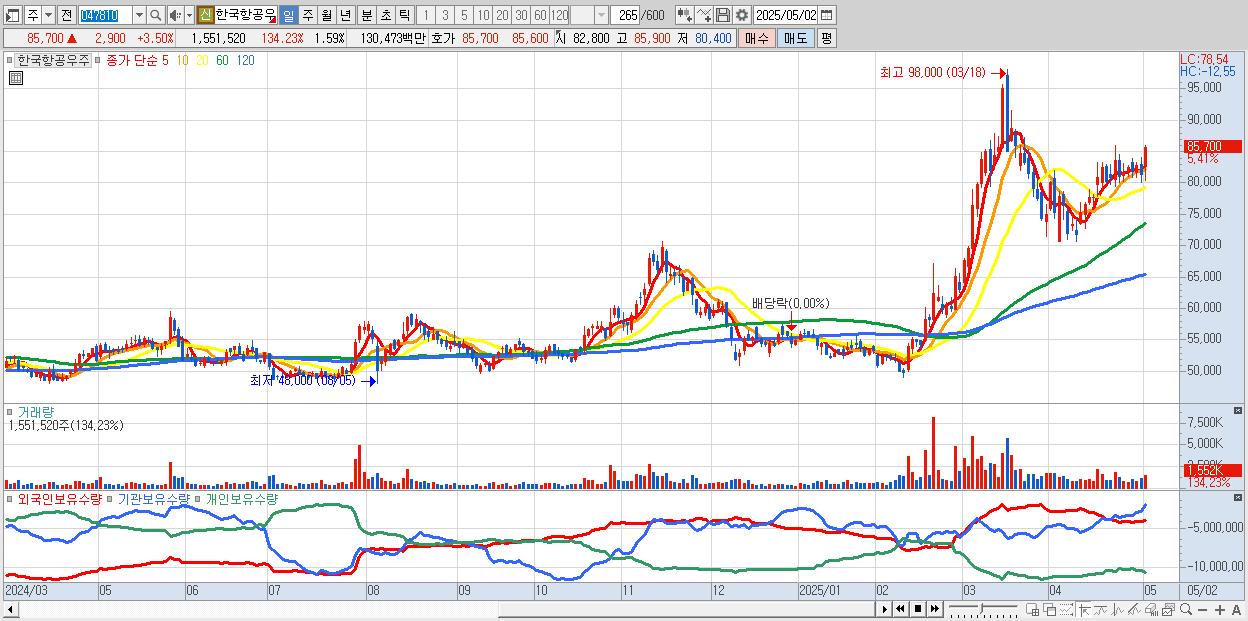Click the 개인보유수량 legend label
Image resolution: width=1248 pixels, height=621 pixels.
coord(241,498)
